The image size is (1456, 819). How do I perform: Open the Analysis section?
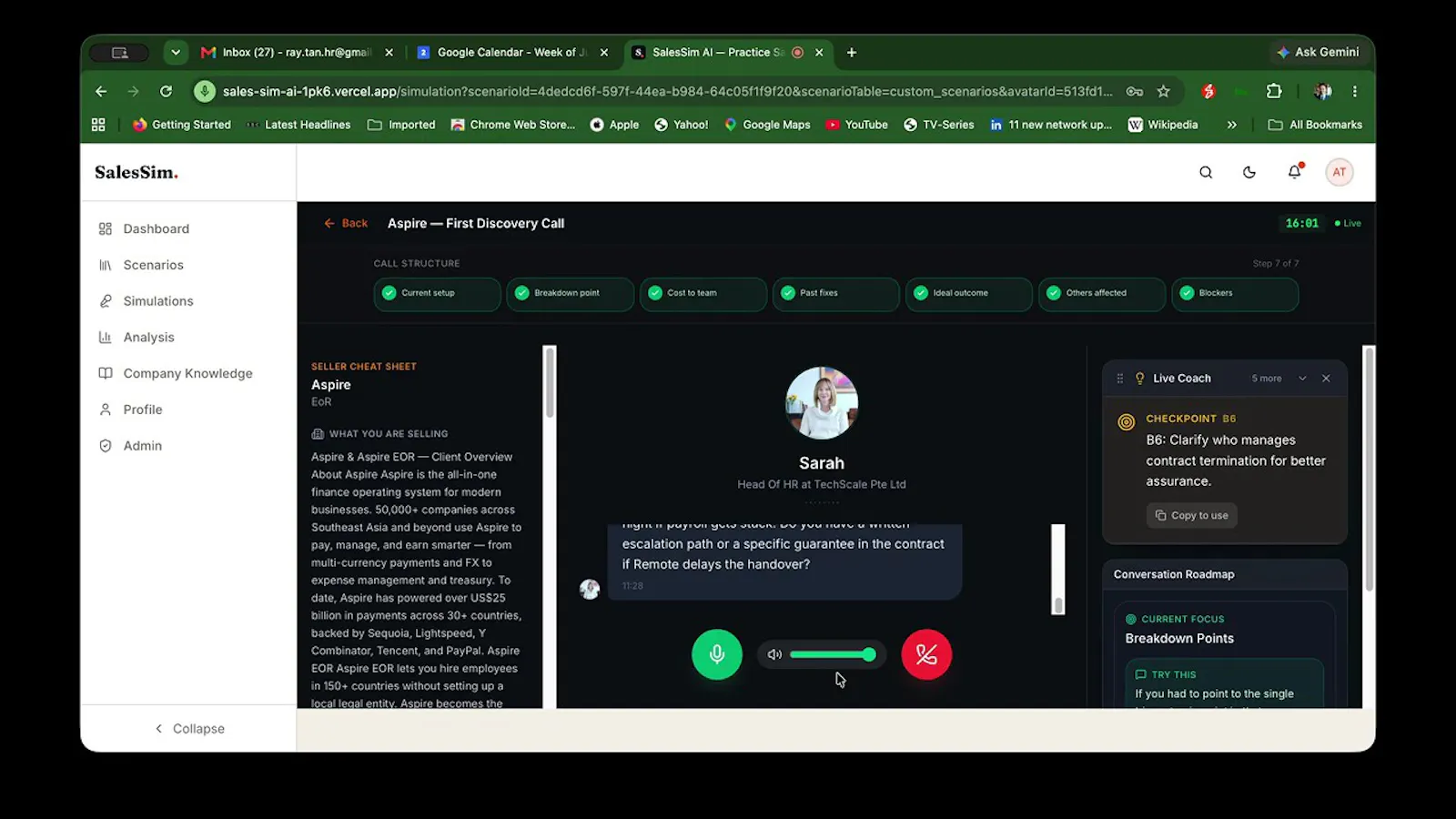tap(136, 337)
